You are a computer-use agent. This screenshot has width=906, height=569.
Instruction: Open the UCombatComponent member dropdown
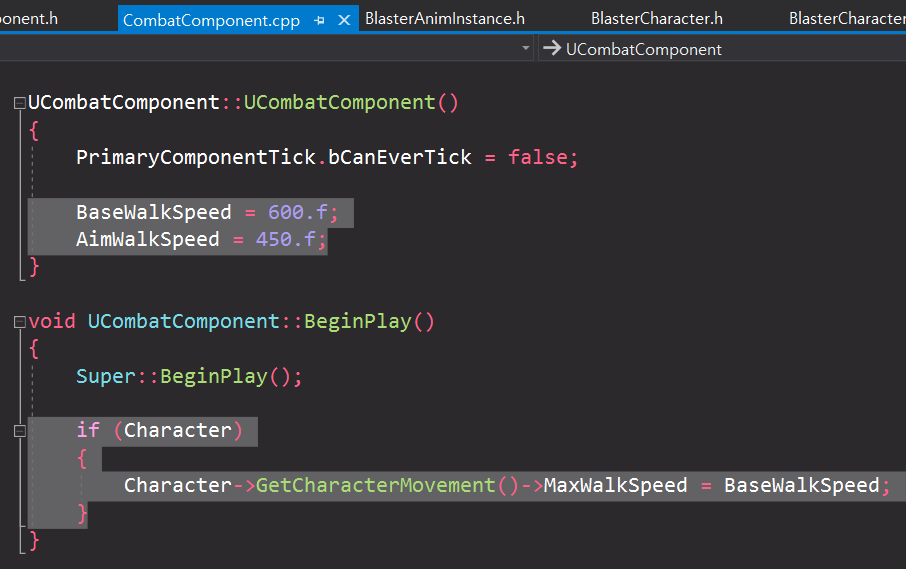pos(722,49)
